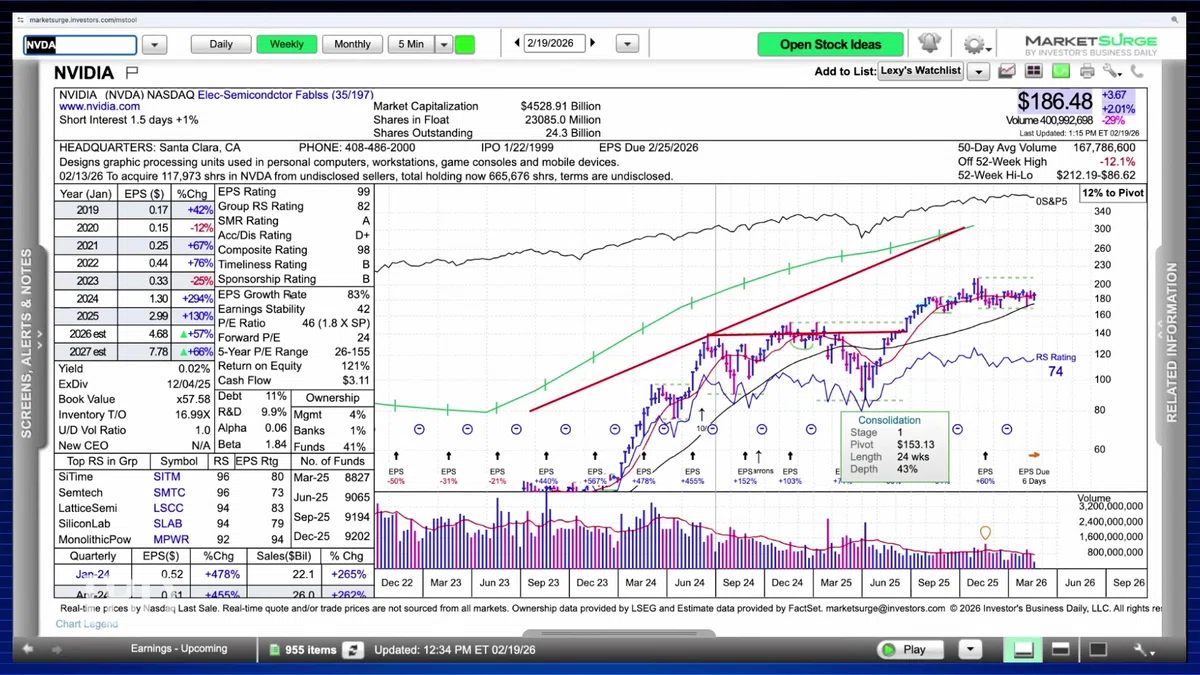
Task: Select the split-panel layout icon in the bottom bar
Action: pos(1060,650)
